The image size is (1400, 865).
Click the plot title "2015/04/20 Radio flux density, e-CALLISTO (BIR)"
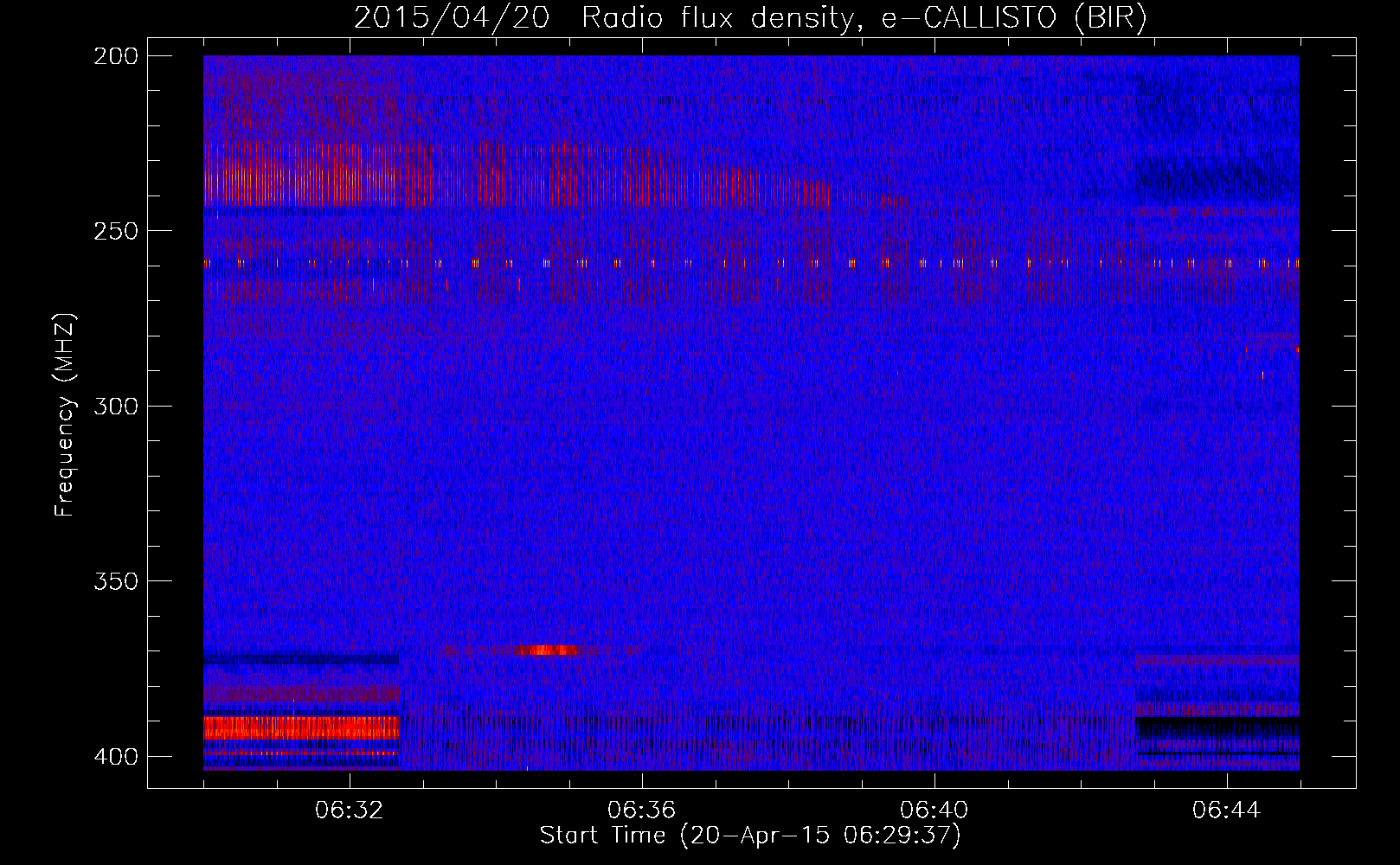750,17
